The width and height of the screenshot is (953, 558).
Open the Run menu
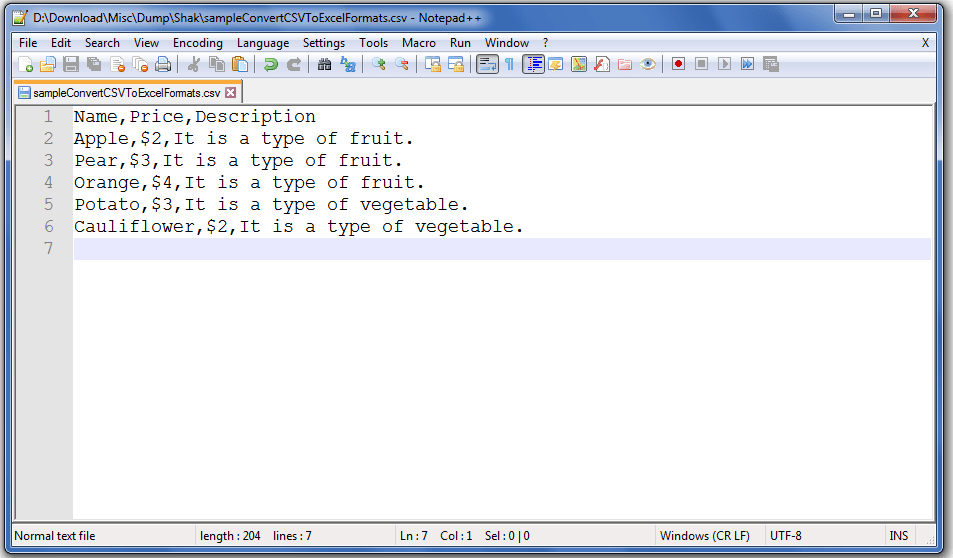(x=460, y=43)
